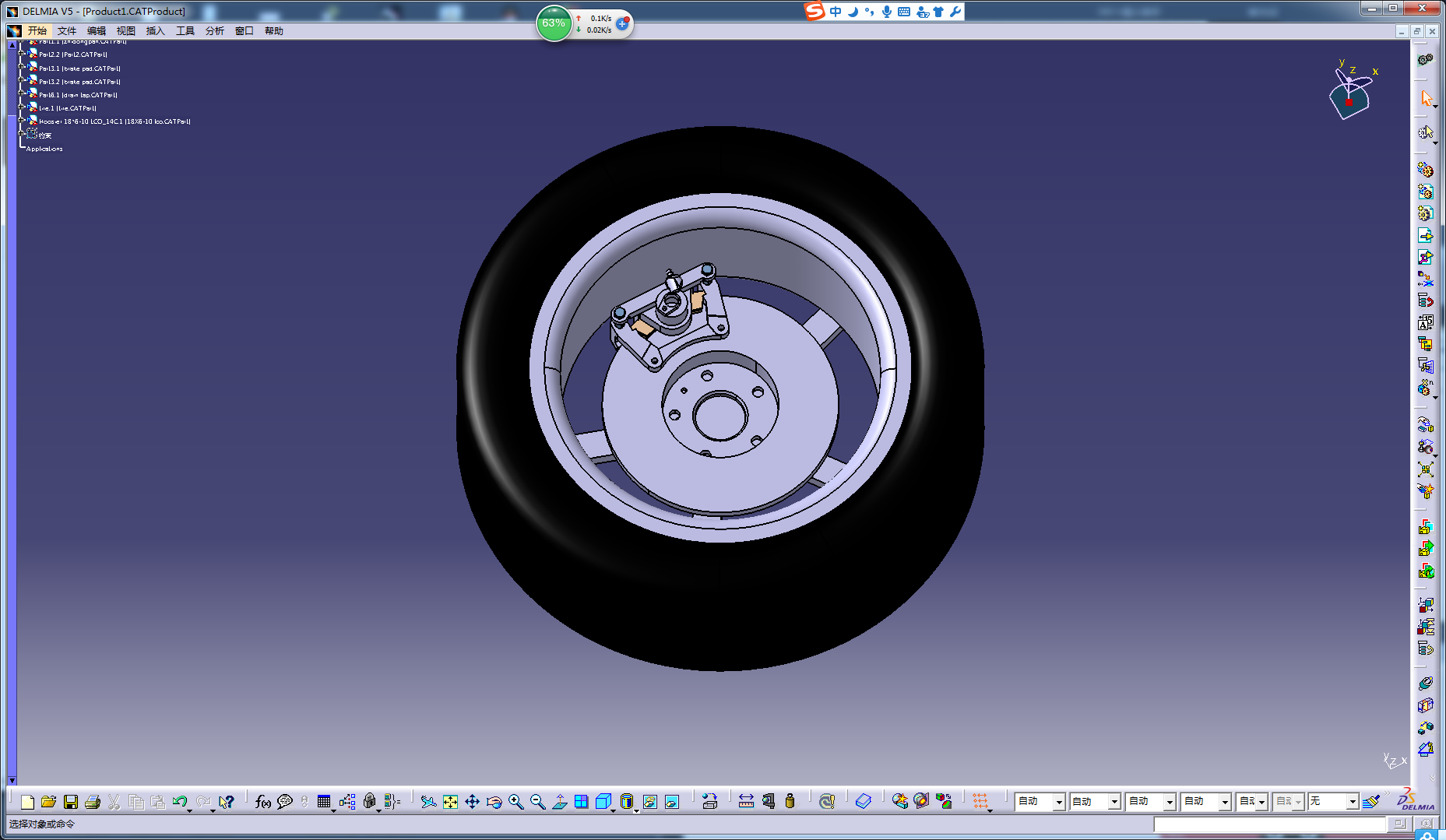The height and width of the screenshot is (840, 1446).
Task: Open the first 自动 dropdown
Action: 1058,802
